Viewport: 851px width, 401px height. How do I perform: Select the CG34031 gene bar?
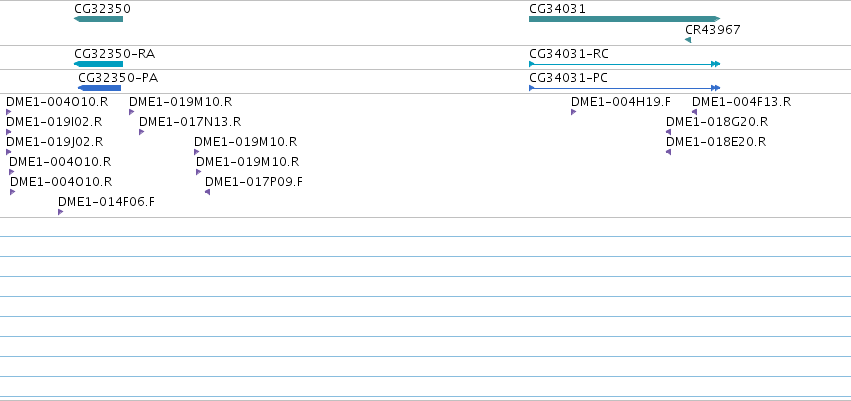(x=625, y=19)
